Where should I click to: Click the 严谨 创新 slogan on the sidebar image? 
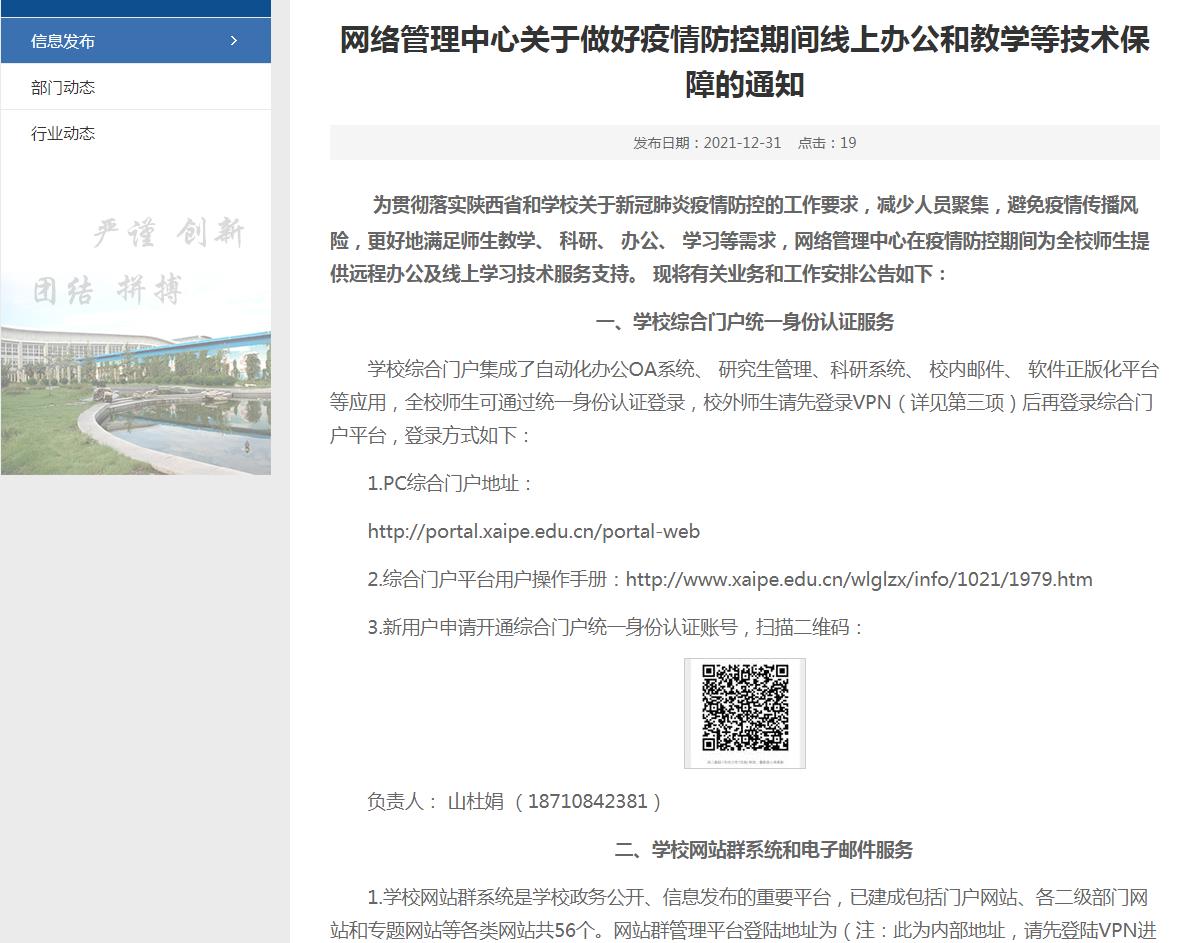tap(168, 234)
